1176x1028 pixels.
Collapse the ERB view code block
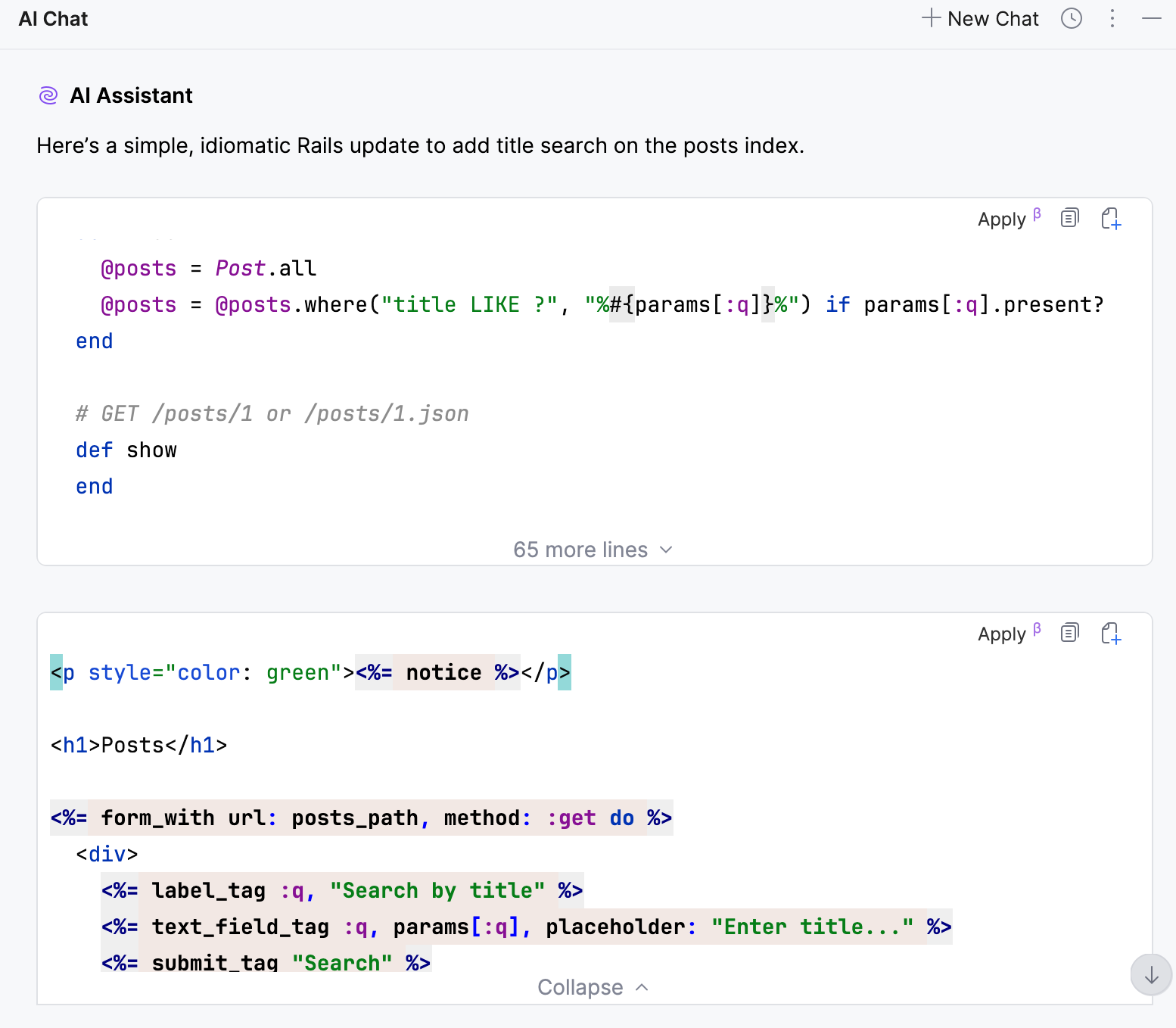click(593, 987)
